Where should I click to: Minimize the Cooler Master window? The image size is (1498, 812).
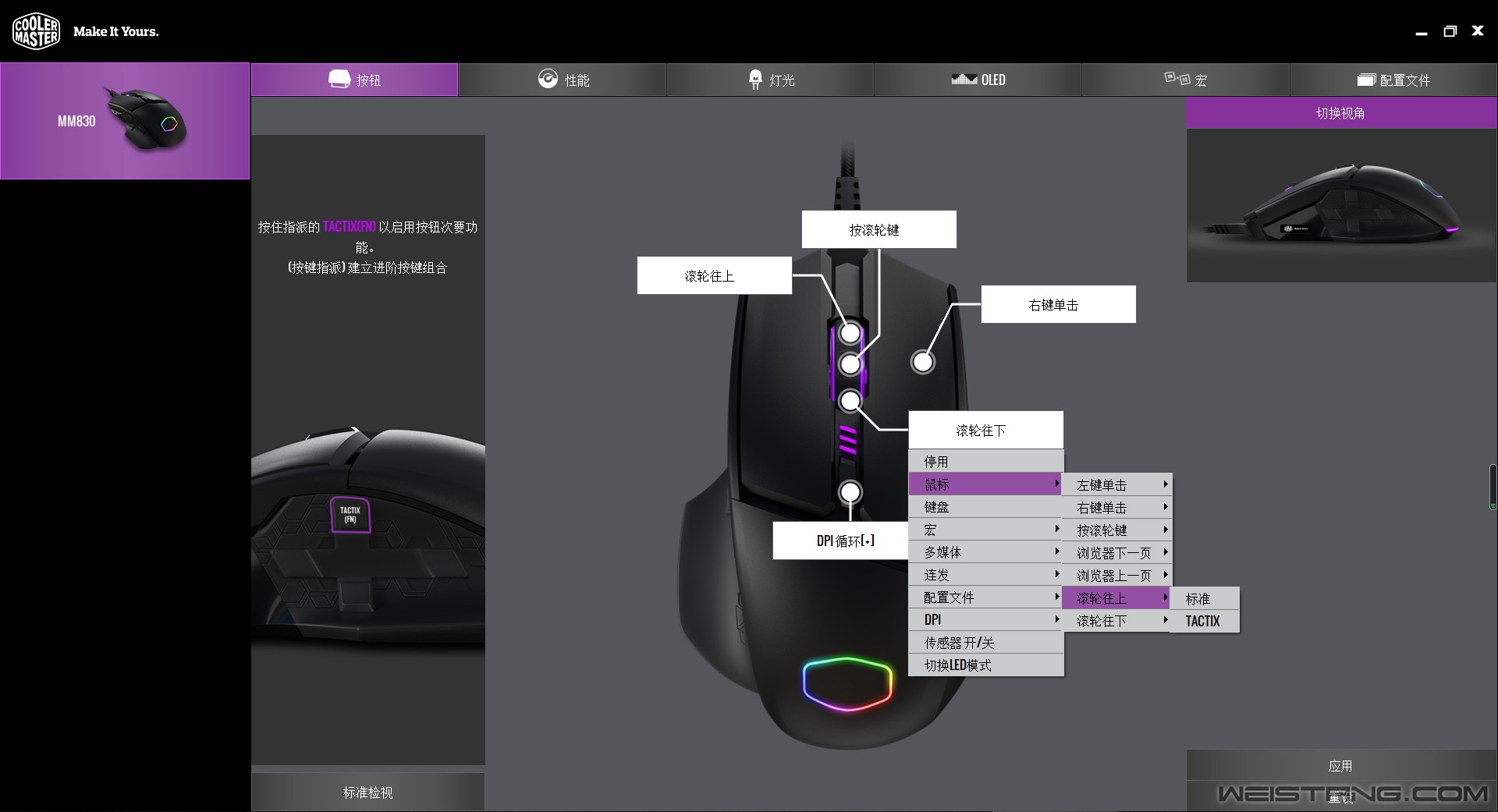(1421, 32)
